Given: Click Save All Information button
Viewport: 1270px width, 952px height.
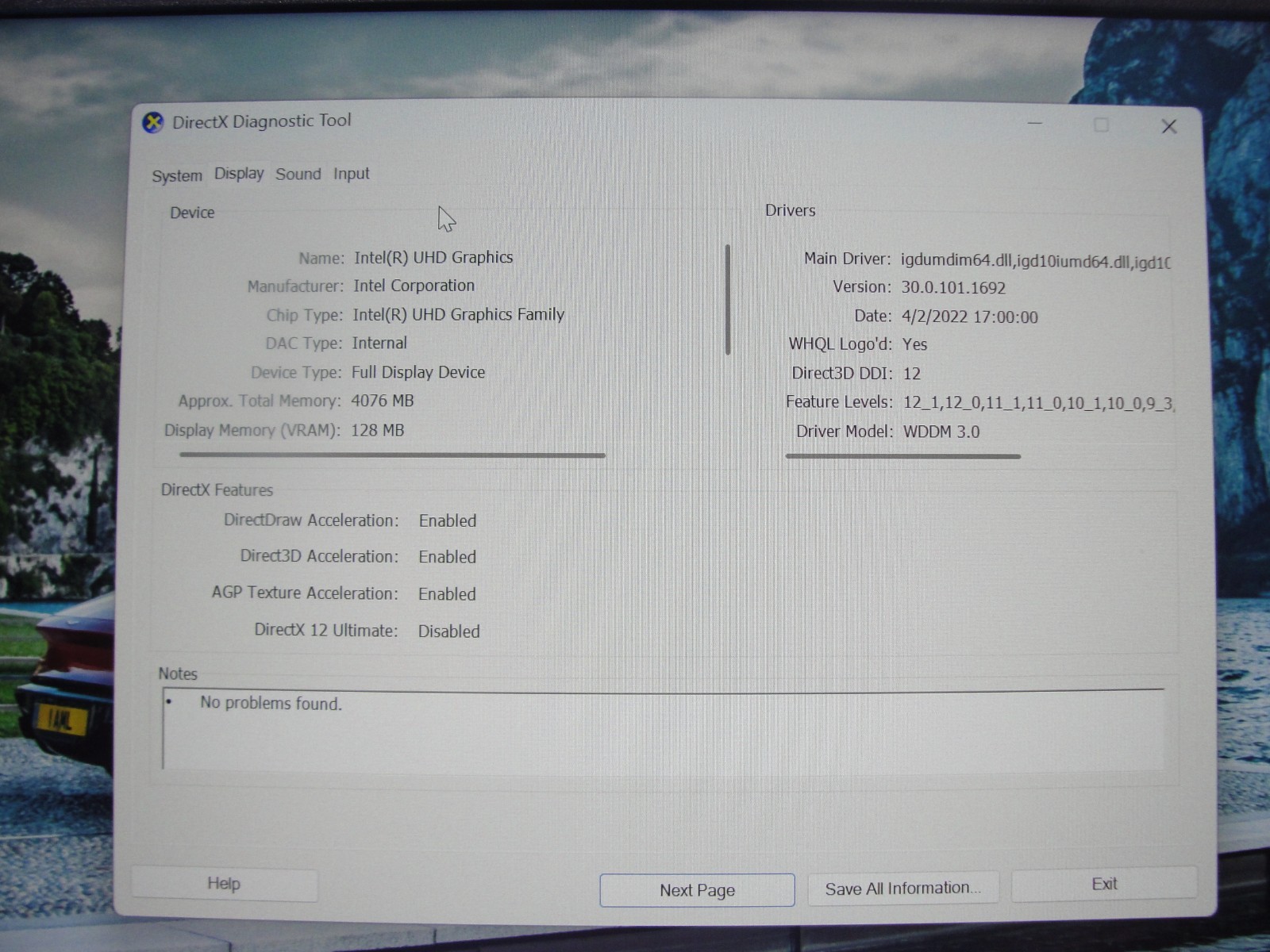Looking at the screenshot, I should pos(902,889).
